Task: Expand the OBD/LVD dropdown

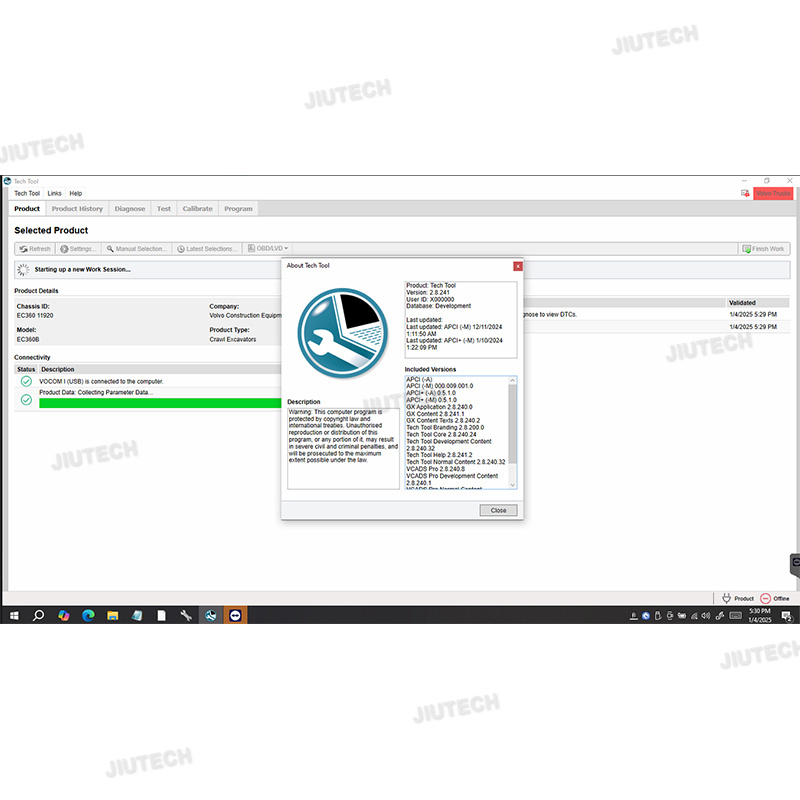Action: [268, 249]
